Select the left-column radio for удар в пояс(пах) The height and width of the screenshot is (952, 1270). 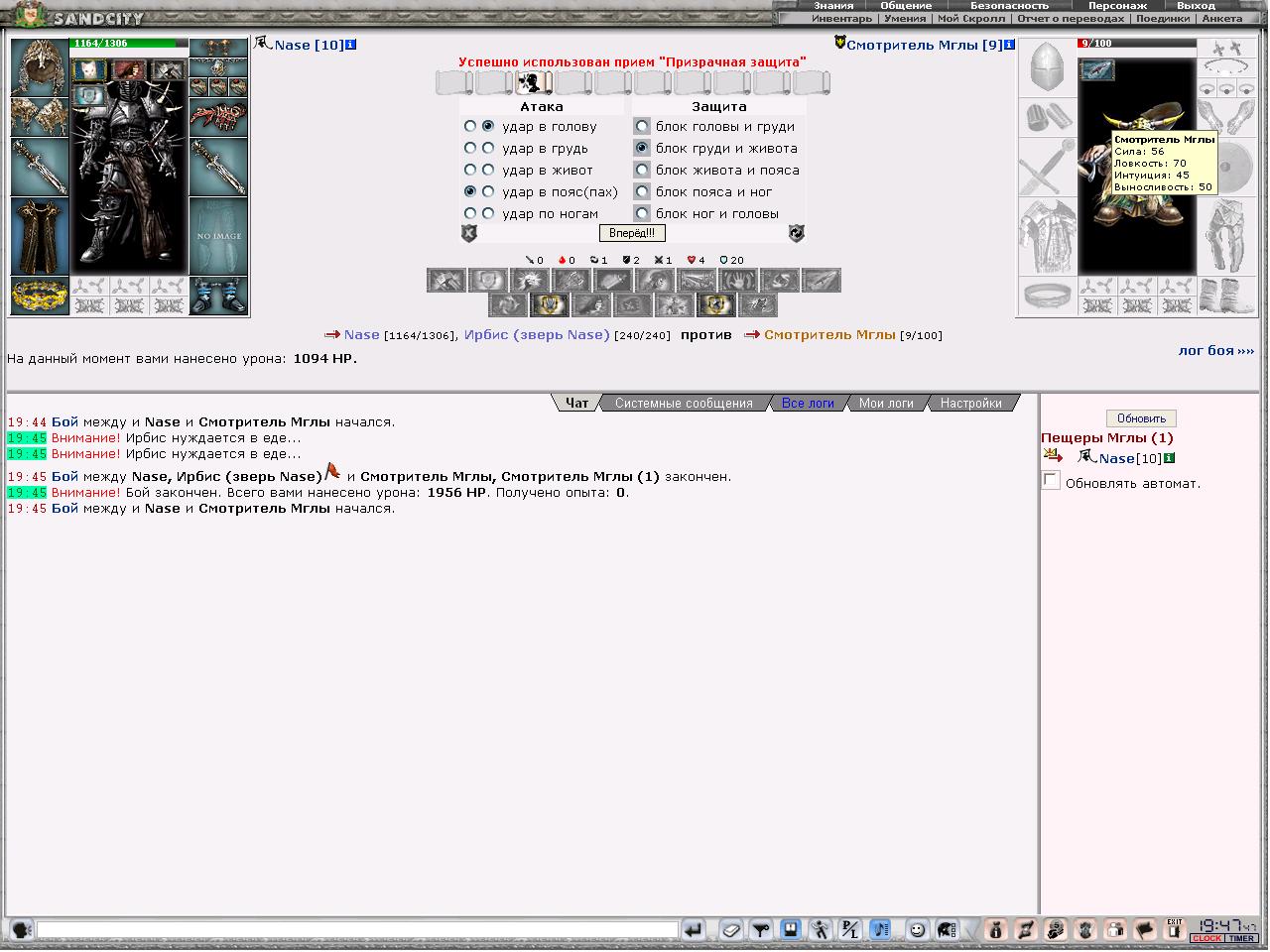470,191
